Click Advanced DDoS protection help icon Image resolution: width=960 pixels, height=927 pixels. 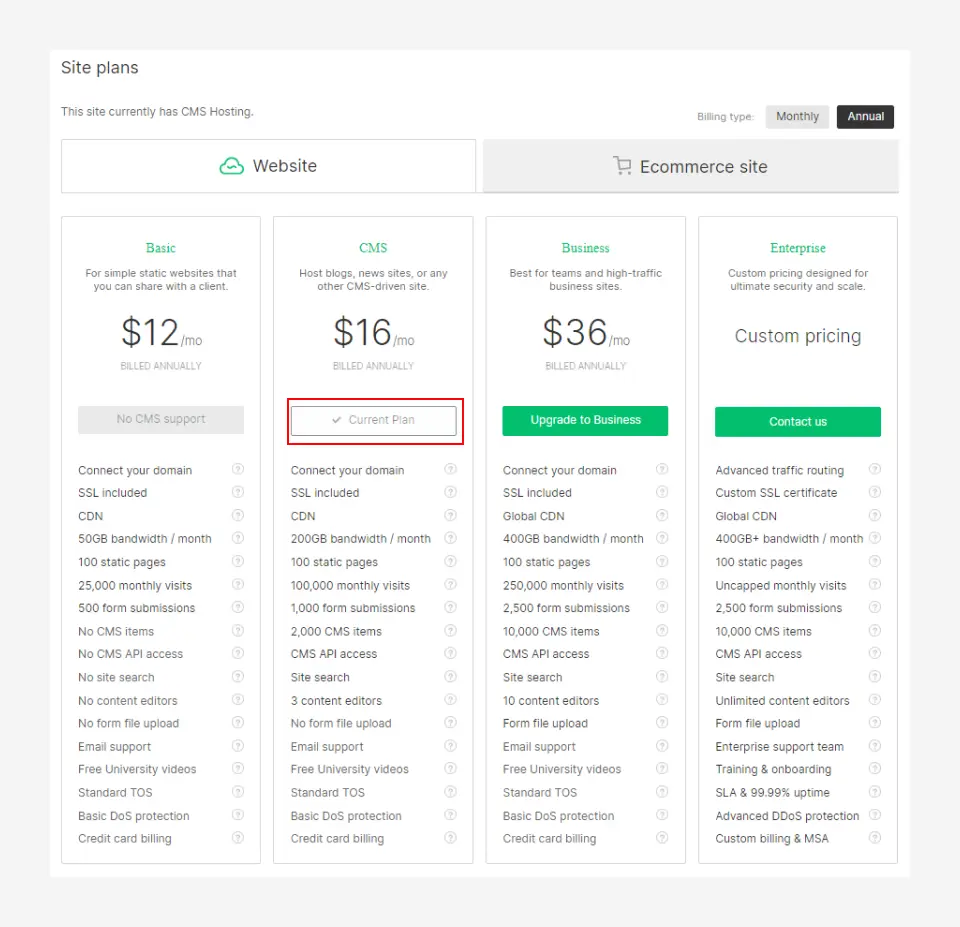(x=874, y=816)
